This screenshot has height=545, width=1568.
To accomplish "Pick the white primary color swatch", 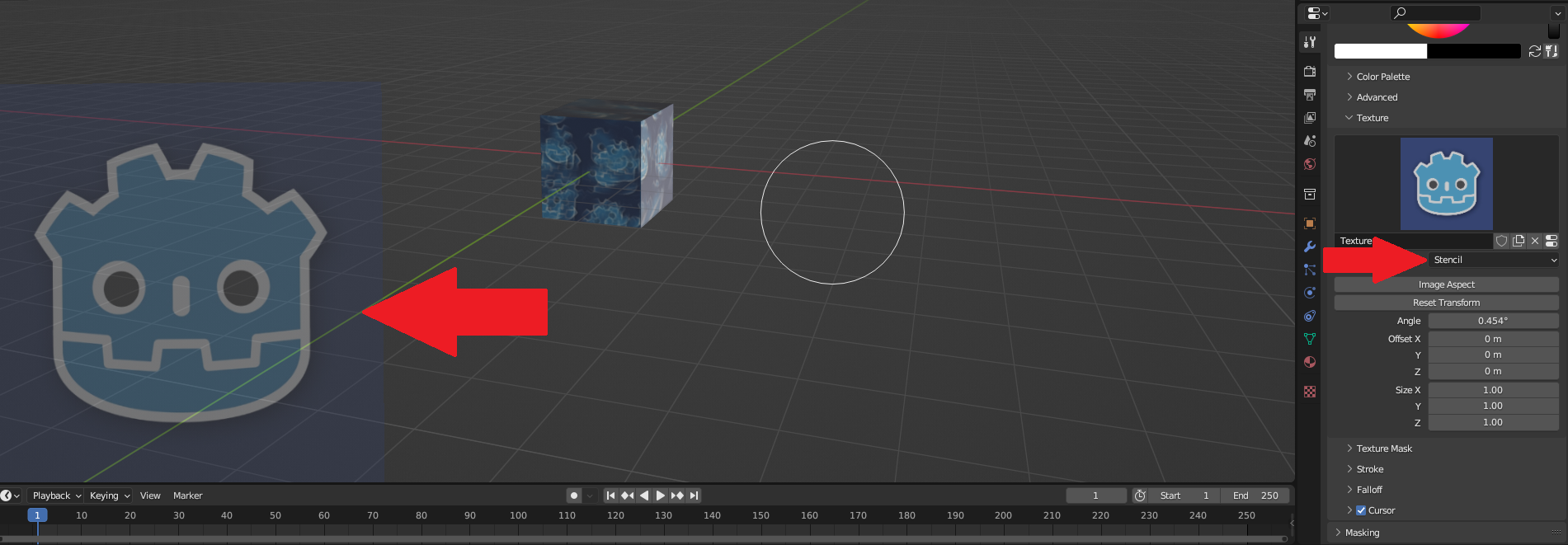I will coord(1381,51).
